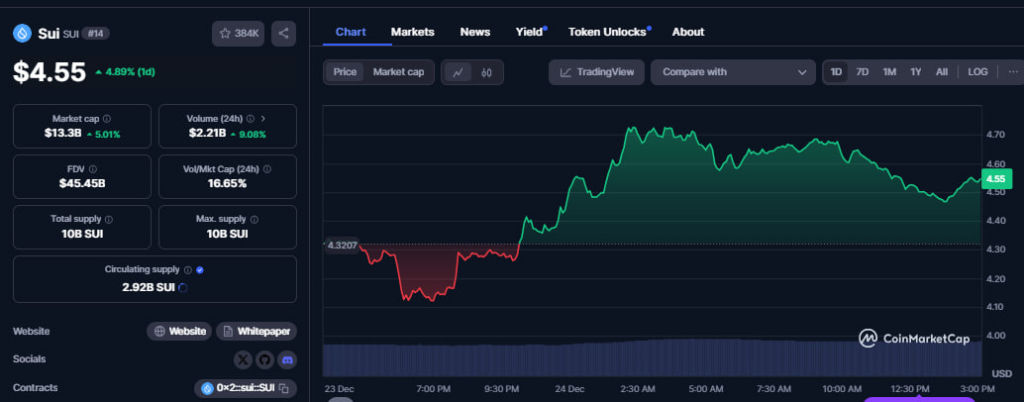The image size is (1024, 402).
Task: Click info icon next to Volume (24h)
Action: 251,119
